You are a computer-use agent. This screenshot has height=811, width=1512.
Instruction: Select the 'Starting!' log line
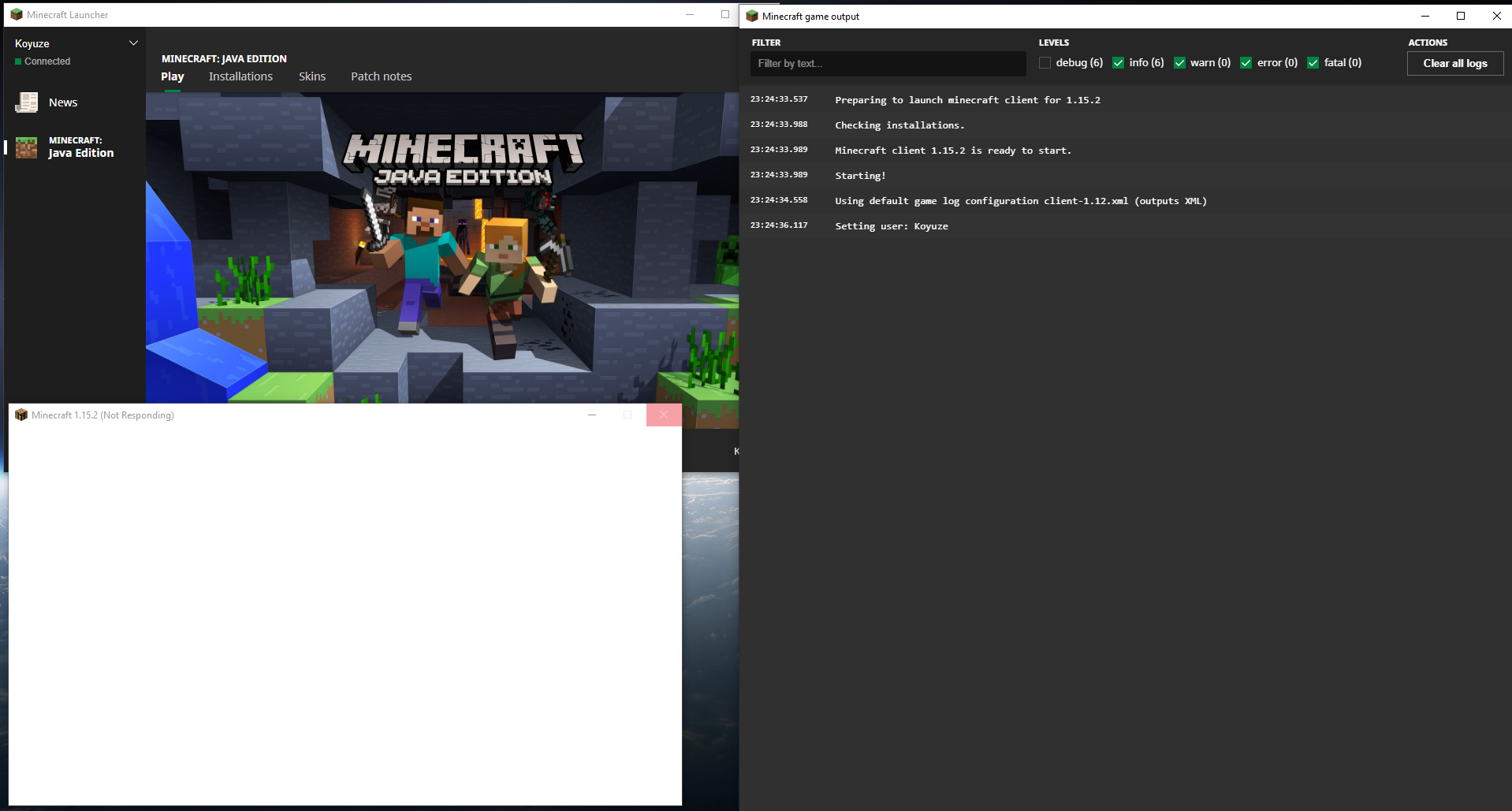point(1126,176)
